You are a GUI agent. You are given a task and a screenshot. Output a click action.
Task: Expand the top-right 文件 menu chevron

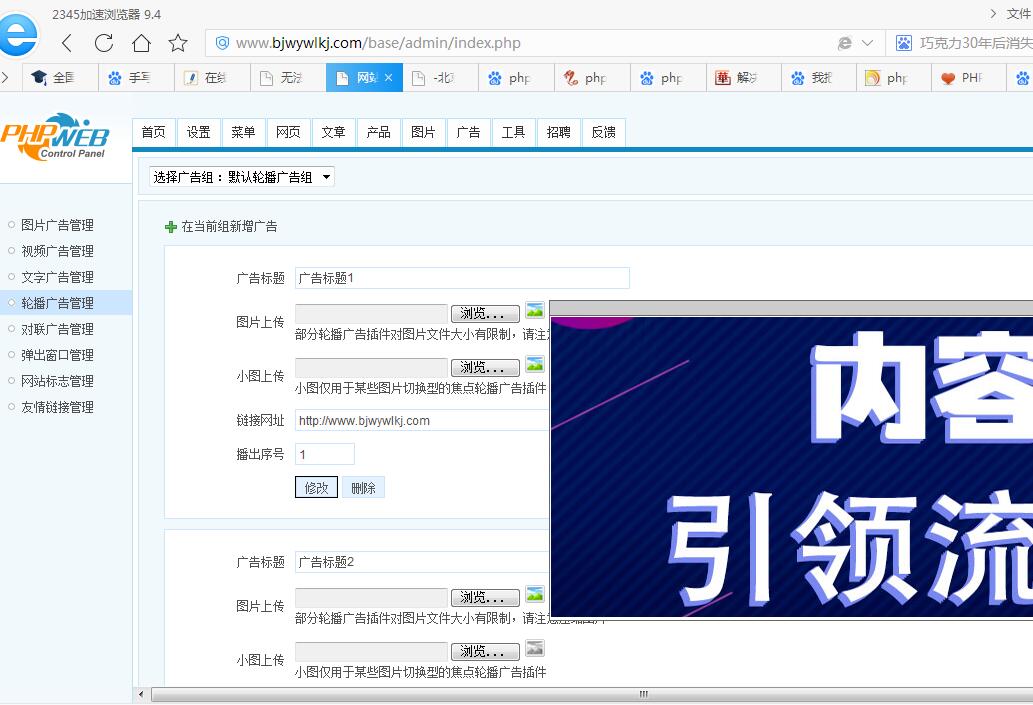992,14
